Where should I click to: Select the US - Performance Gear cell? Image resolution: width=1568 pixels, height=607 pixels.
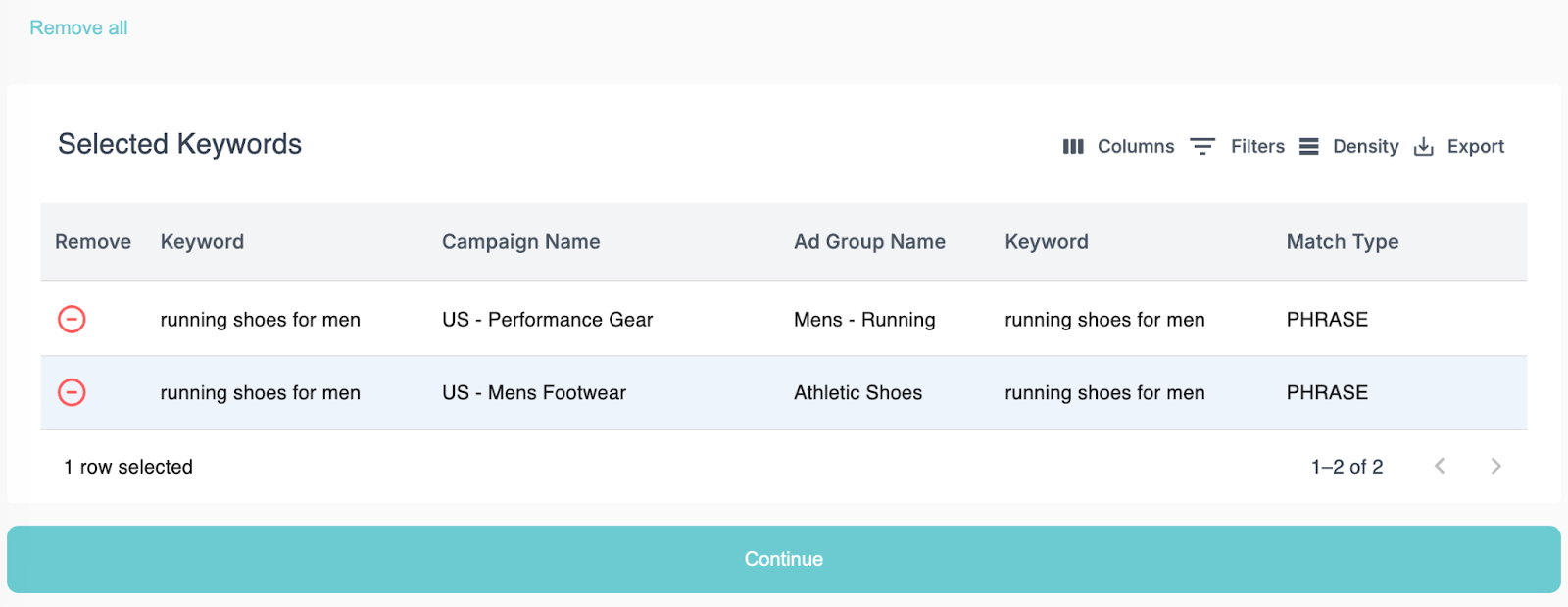click(547, 319)
